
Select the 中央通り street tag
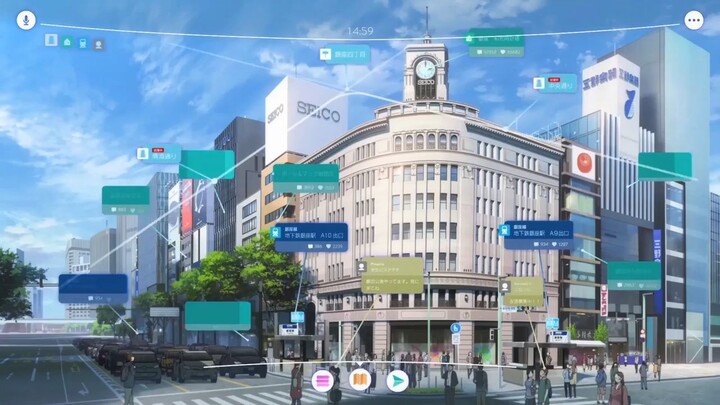(555, 84)
